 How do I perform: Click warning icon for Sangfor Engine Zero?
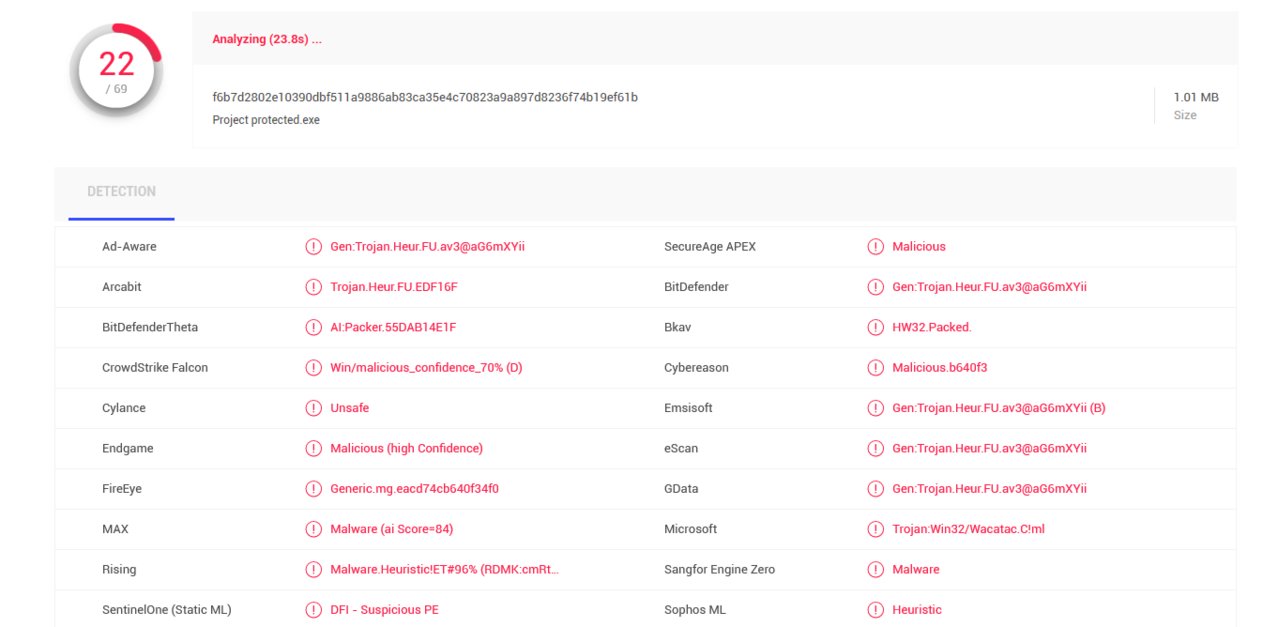pos(876,570)
